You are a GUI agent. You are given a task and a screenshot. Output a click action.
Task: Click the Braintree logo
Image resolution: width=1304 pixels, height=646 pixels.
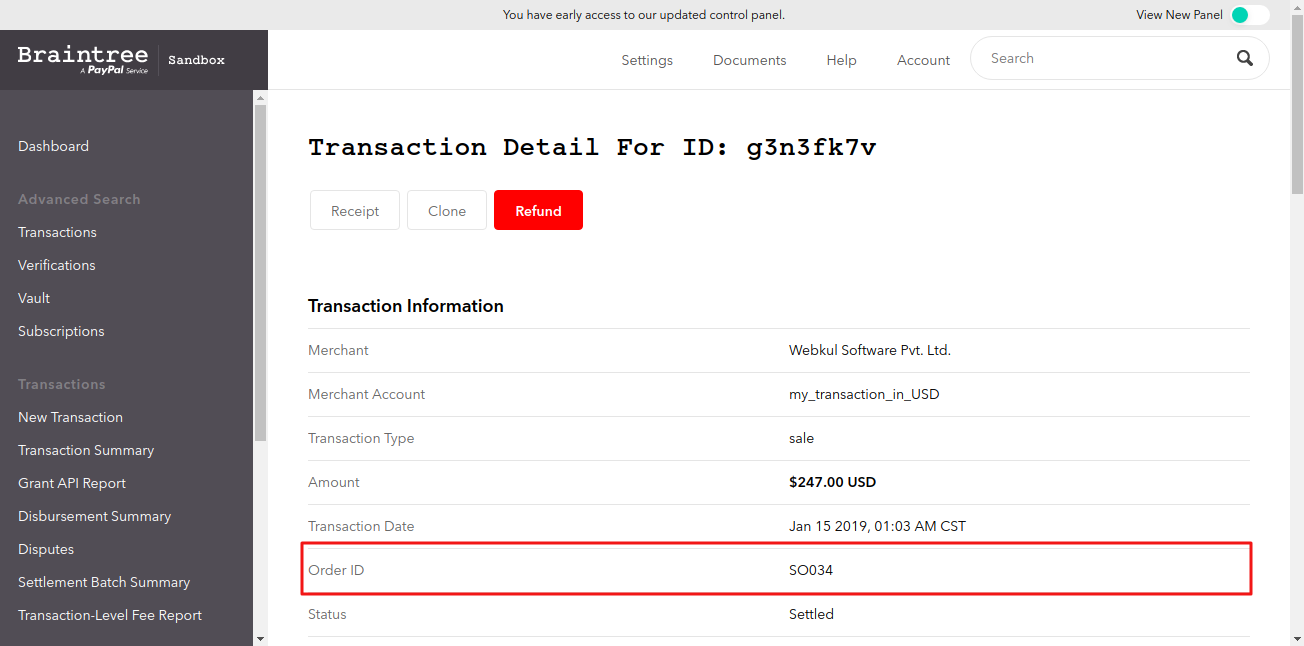[83, 59]
